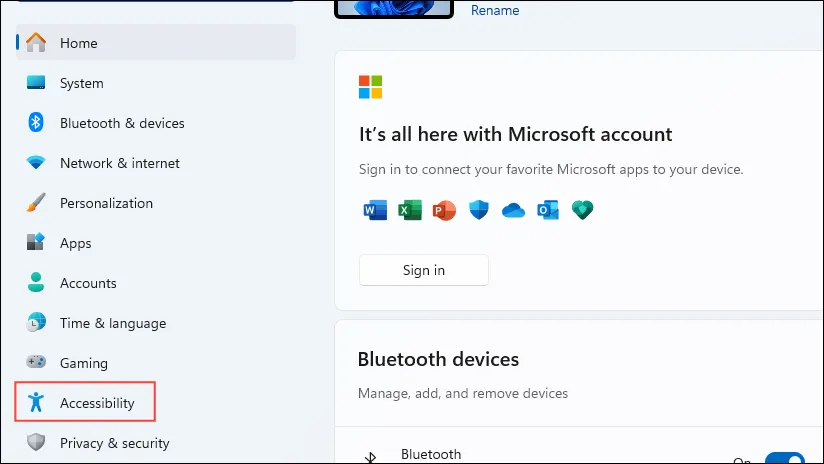Click the Apps icon in sidebar
This screenshot has width=824, height=464.
click(36, 242)
